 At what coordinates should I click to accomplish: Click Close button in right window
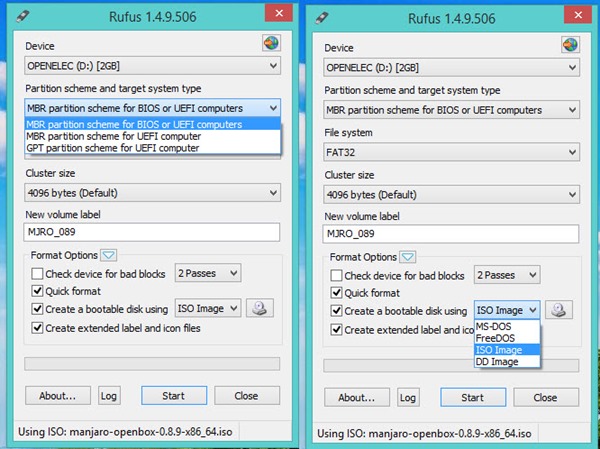tap(546, 397)
